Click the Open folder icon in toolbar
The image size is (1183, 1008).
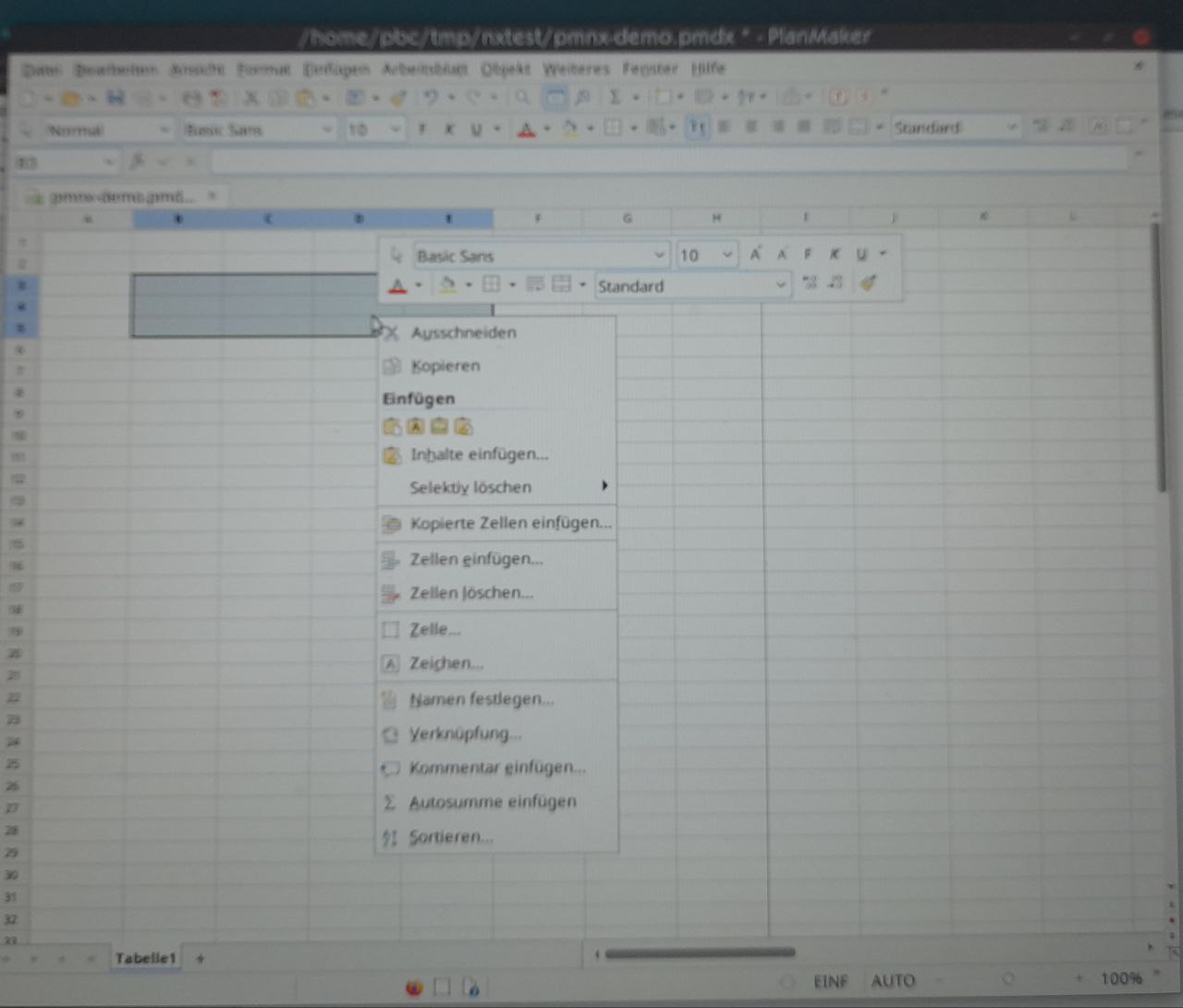tap(71, 97)
